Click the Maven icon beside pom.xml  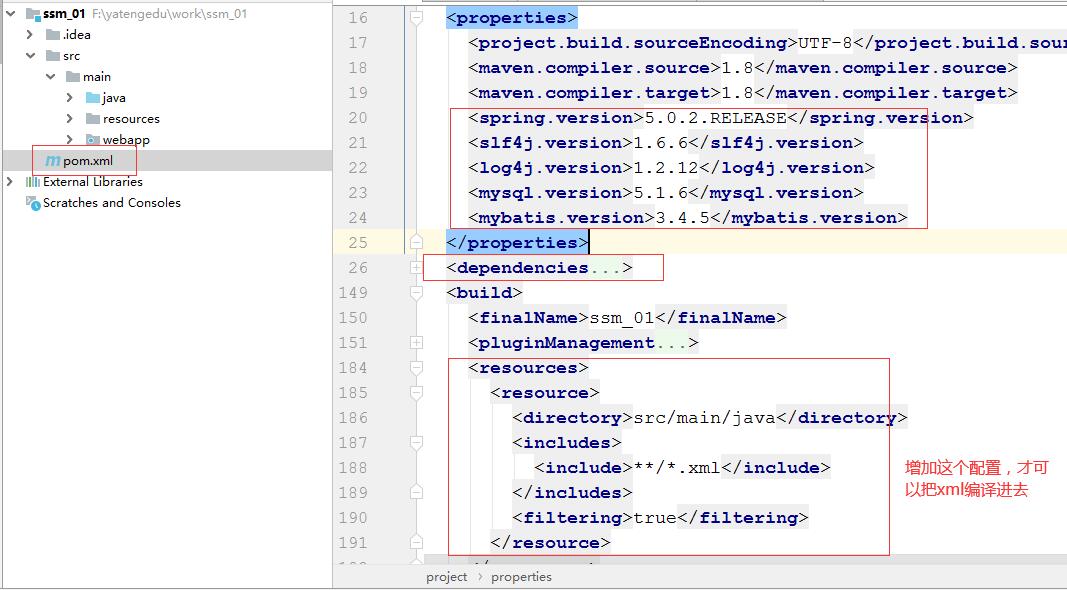(52, 161)
